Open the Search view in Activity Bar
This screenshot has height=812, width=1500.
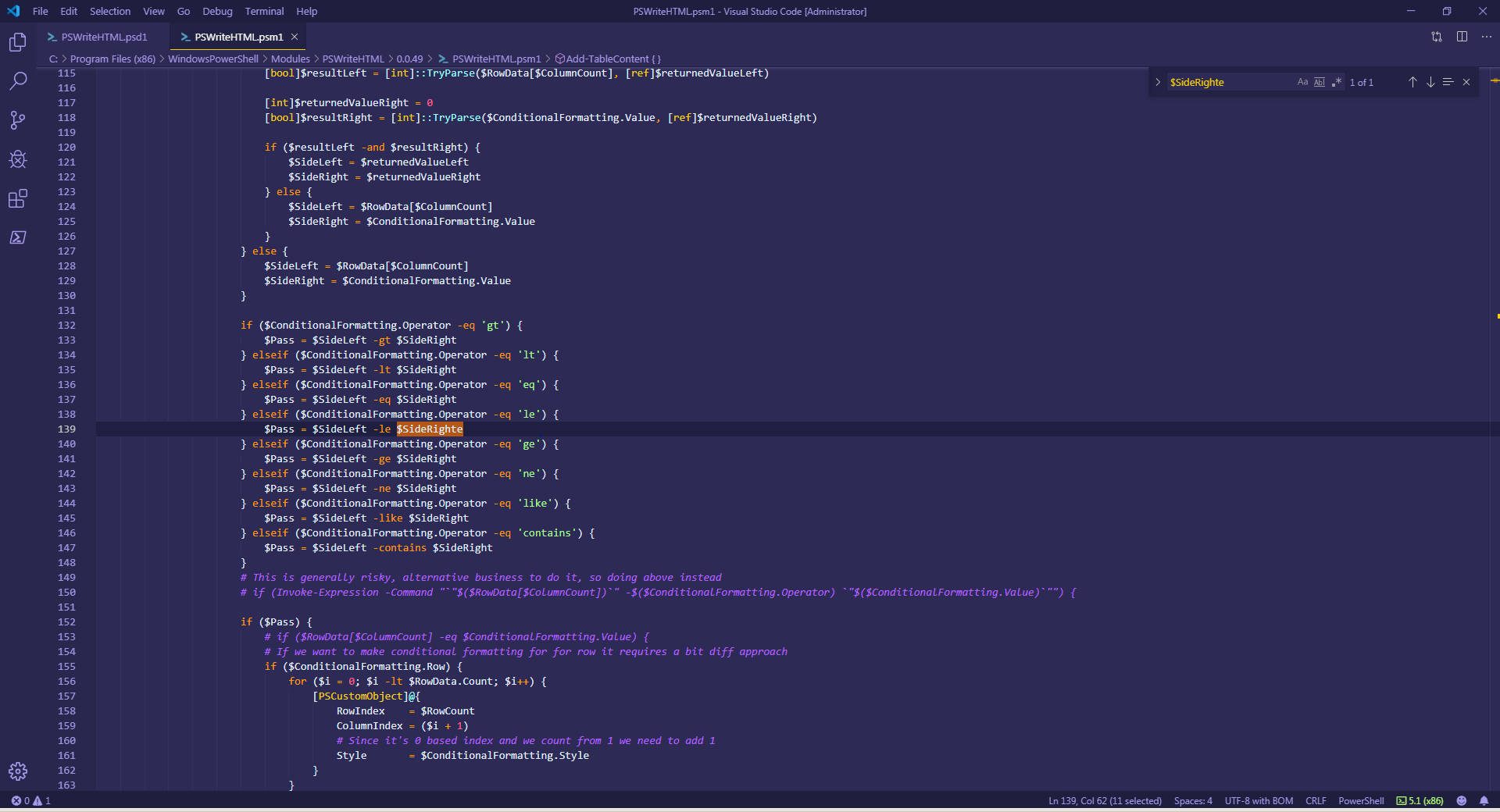[x=17, y=81]
